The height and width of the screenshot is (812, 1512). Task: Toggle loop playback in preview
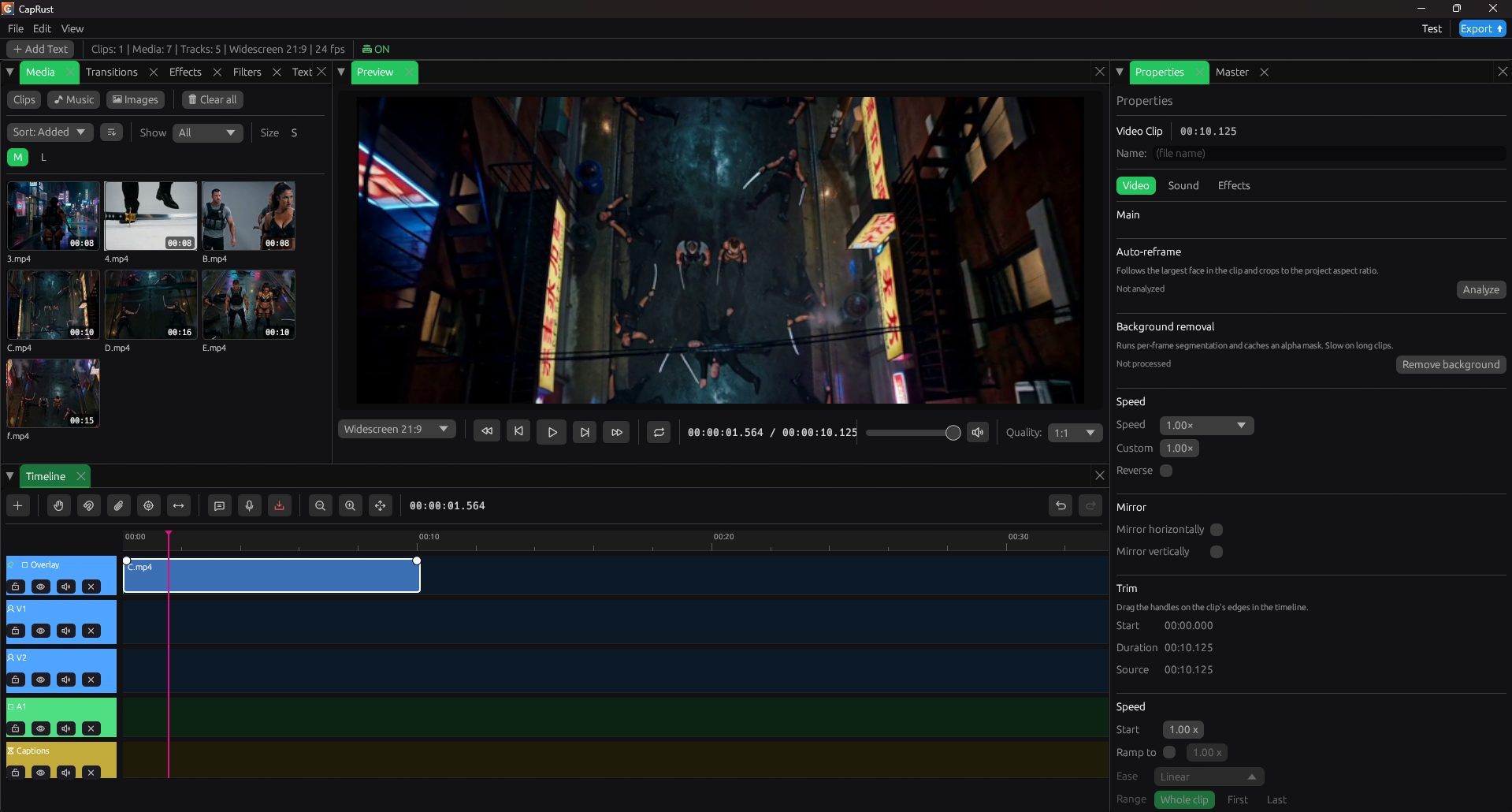point(659,432)
